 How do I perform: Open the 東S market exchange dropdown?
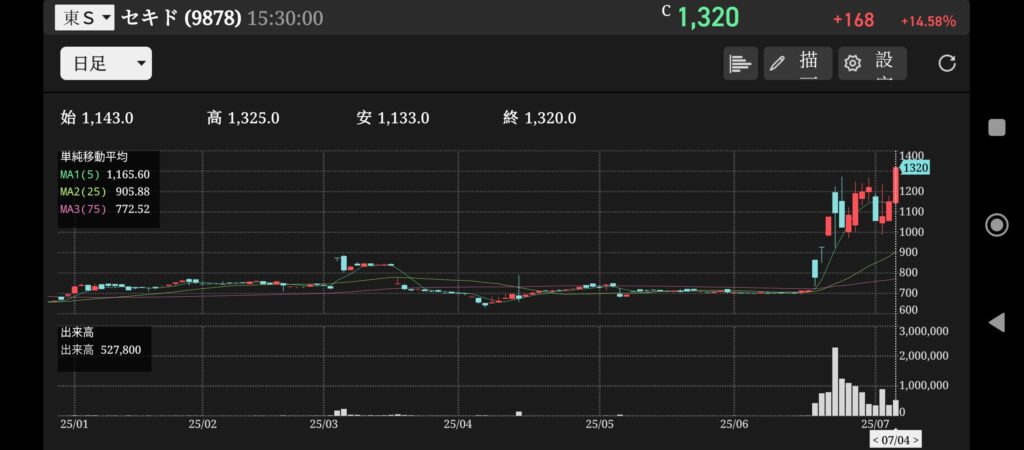coord(84,18)
